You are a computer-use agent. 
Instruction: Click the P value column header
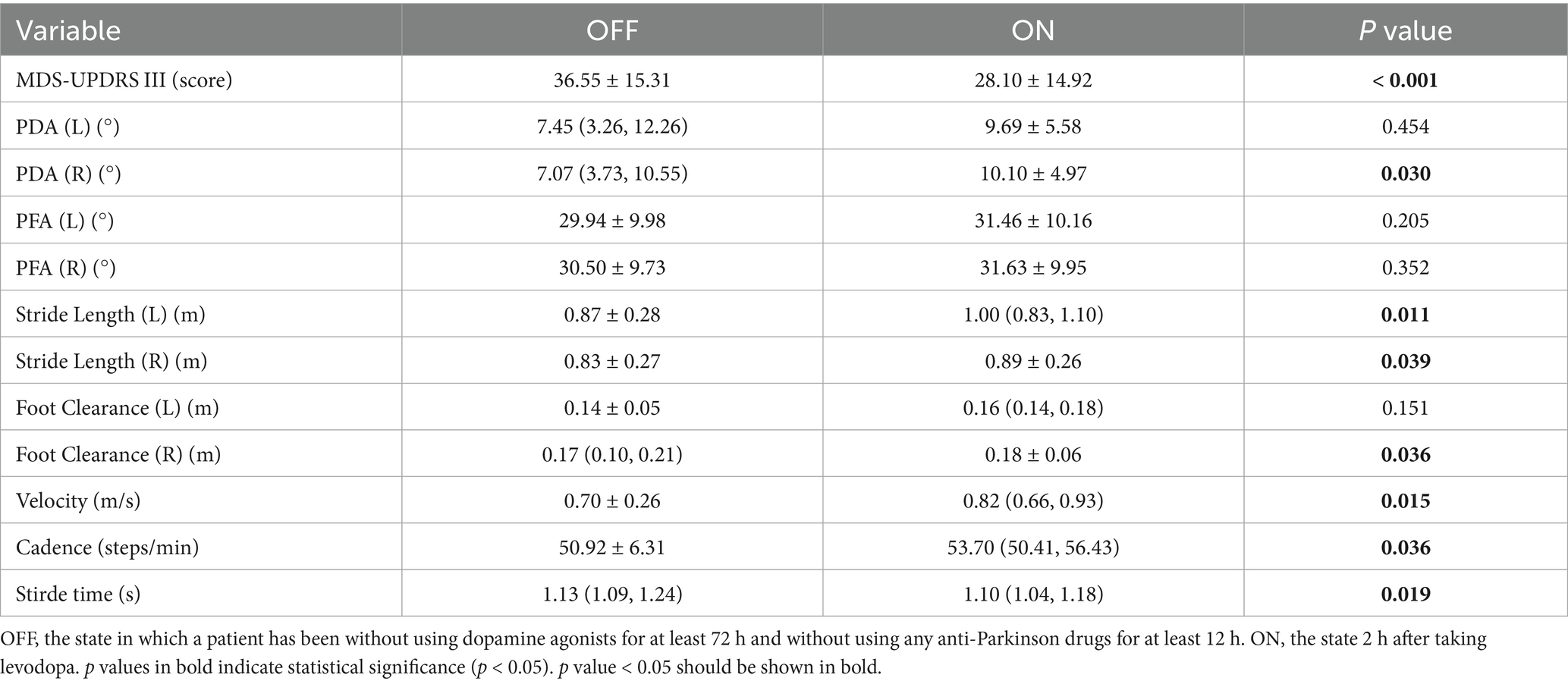pos(1405,30)
